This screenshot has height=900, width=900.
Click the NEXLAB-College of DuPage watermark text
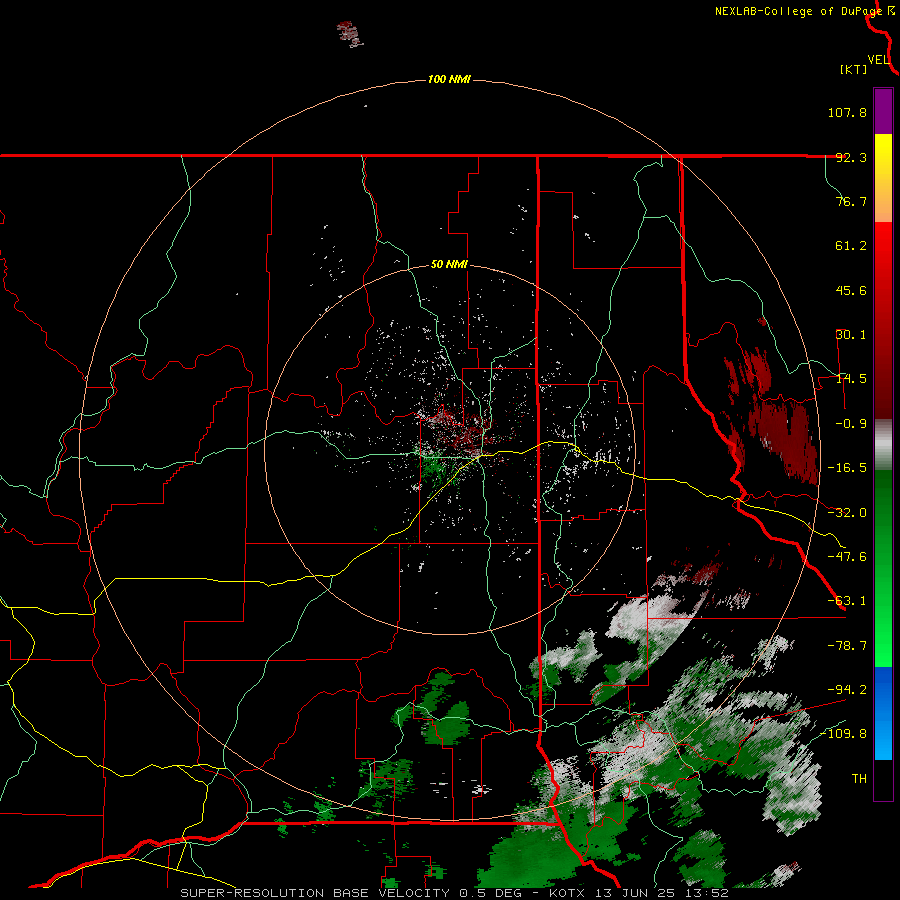798,11
